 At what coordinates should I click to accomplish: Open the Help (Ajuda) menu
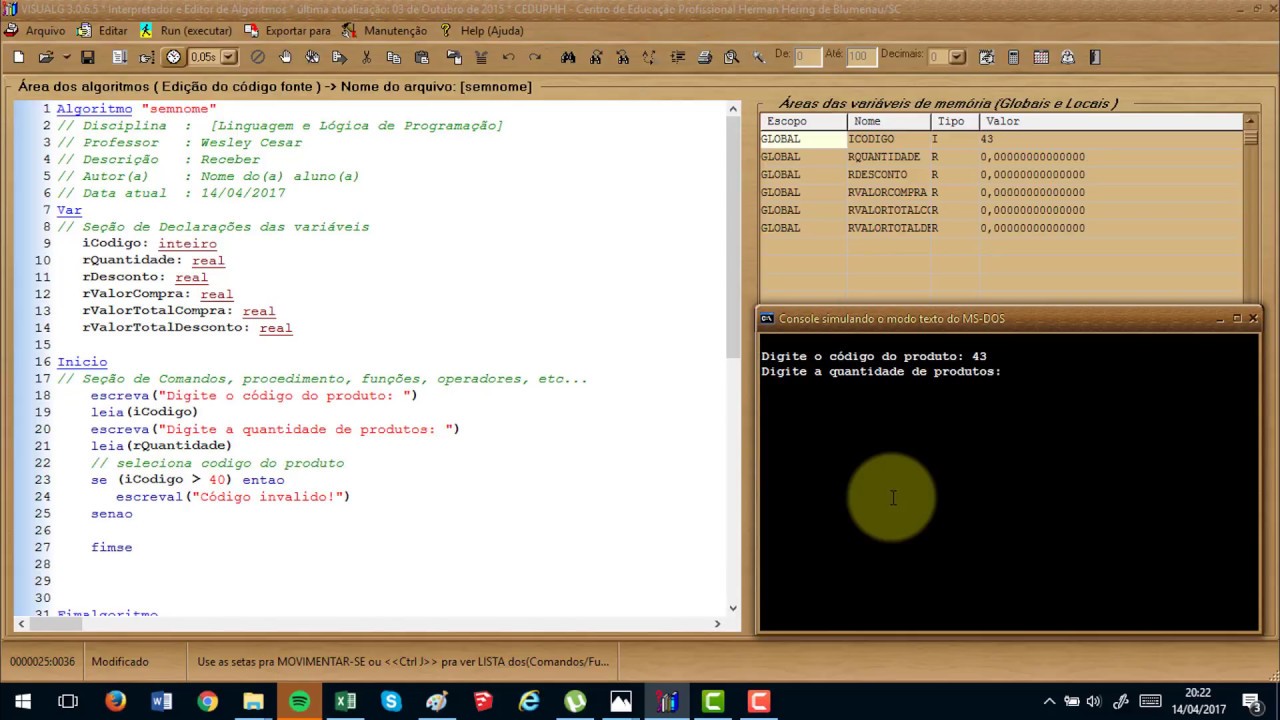[x=481, y=31]
